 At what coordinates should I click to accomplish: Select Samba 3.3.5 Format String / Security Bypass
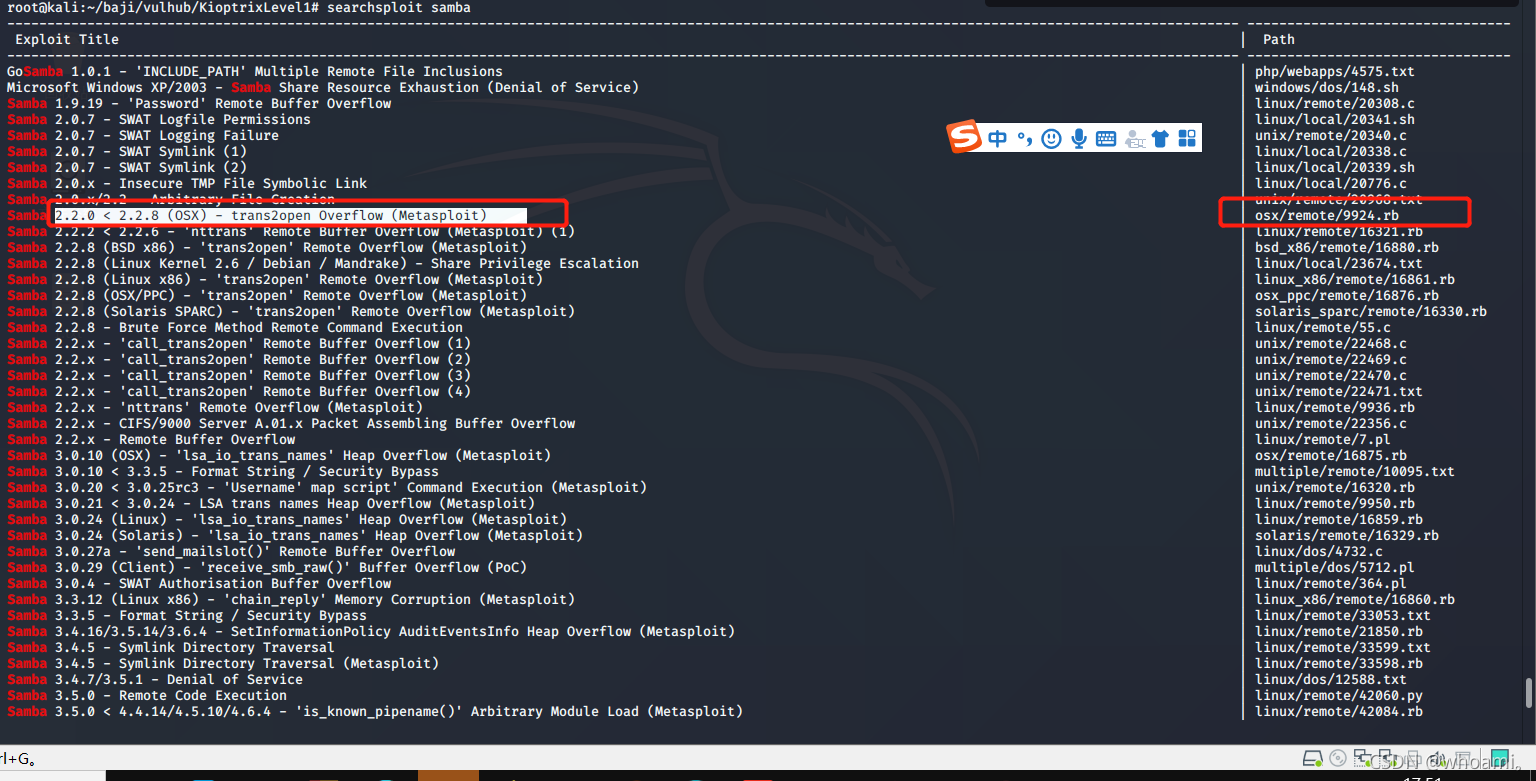coord(187,615)
